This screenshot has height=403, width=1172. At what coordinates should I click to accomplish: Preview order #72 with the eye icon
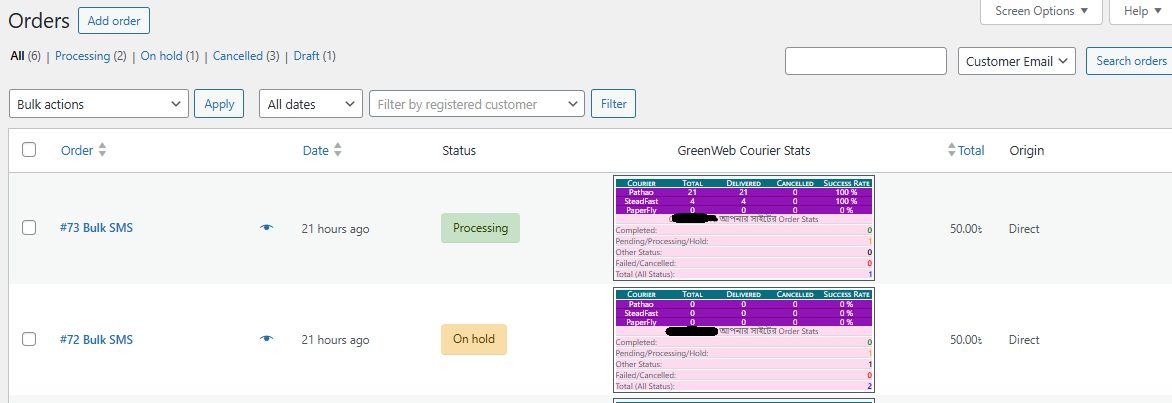[267, 339]
